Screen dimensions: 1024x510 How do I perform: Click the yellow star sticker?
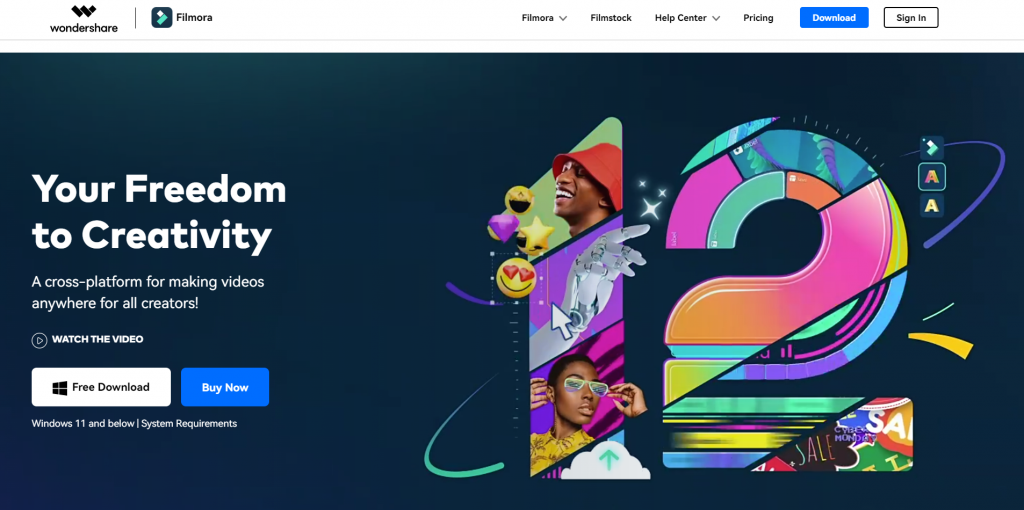click(x=536, y=235)
